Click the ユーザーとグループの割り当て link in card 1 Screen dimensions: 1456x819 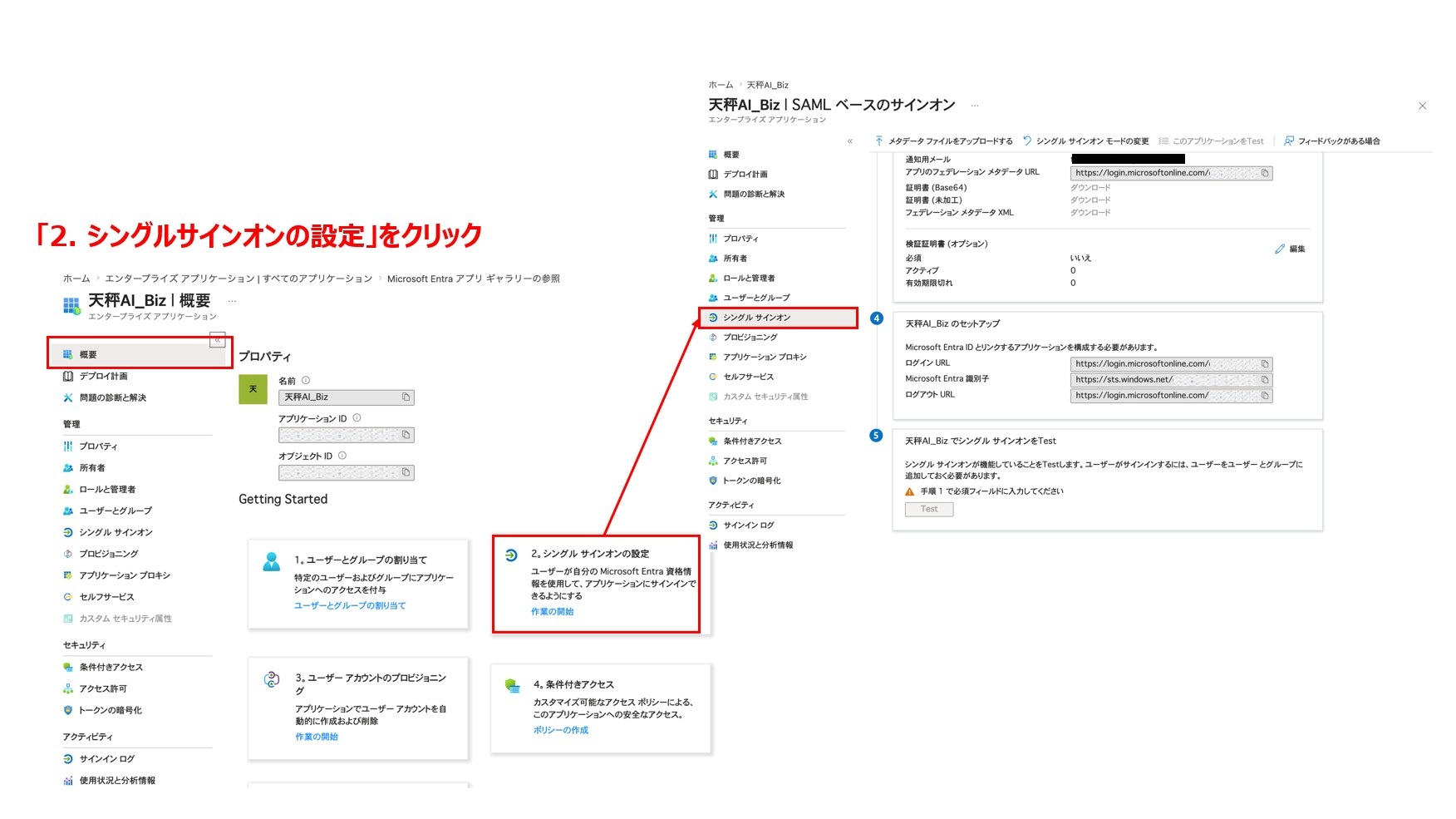350,605
